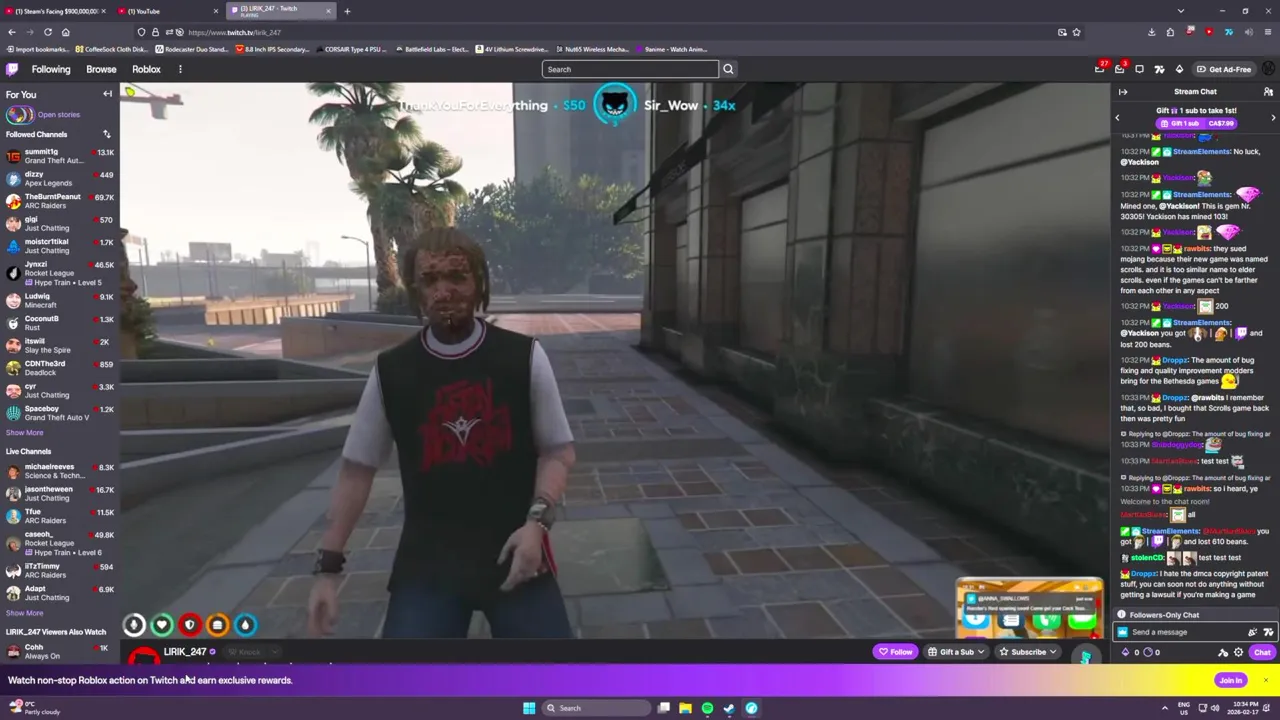Open the chat community users icon
The height and width of the screenshot is (720, 1280).
coord(1268,92)
